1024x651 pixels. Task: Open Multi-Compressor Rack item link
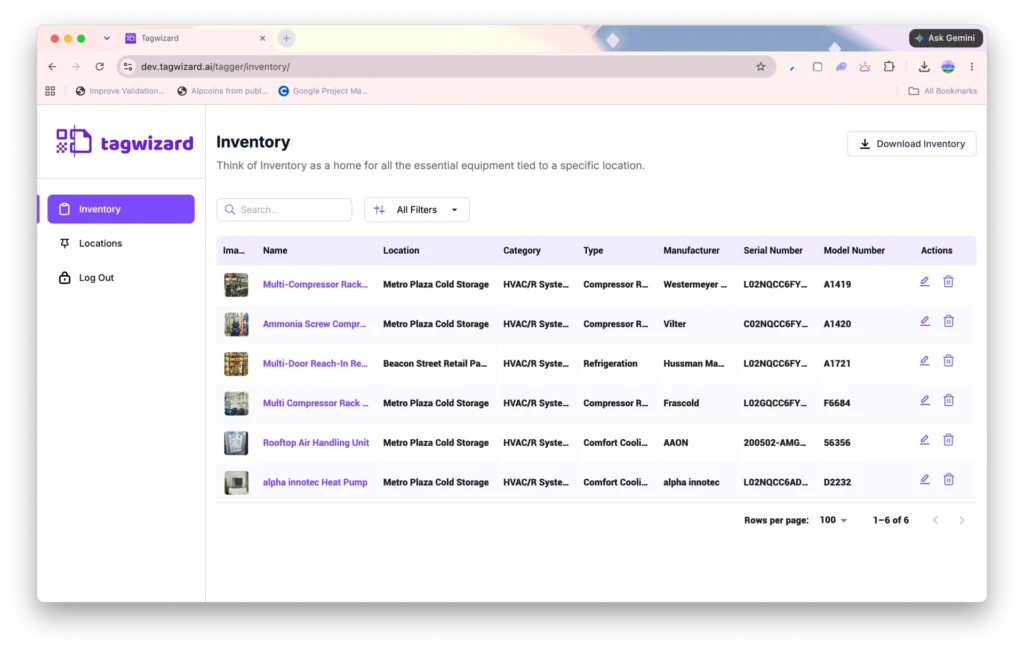[x=315, y=284]
